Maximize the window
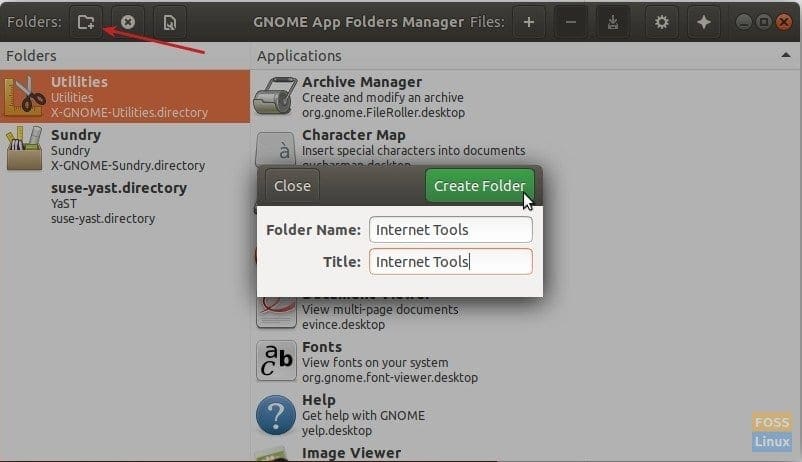This screenshot has height=462, width=802. (x=764, y=22)
